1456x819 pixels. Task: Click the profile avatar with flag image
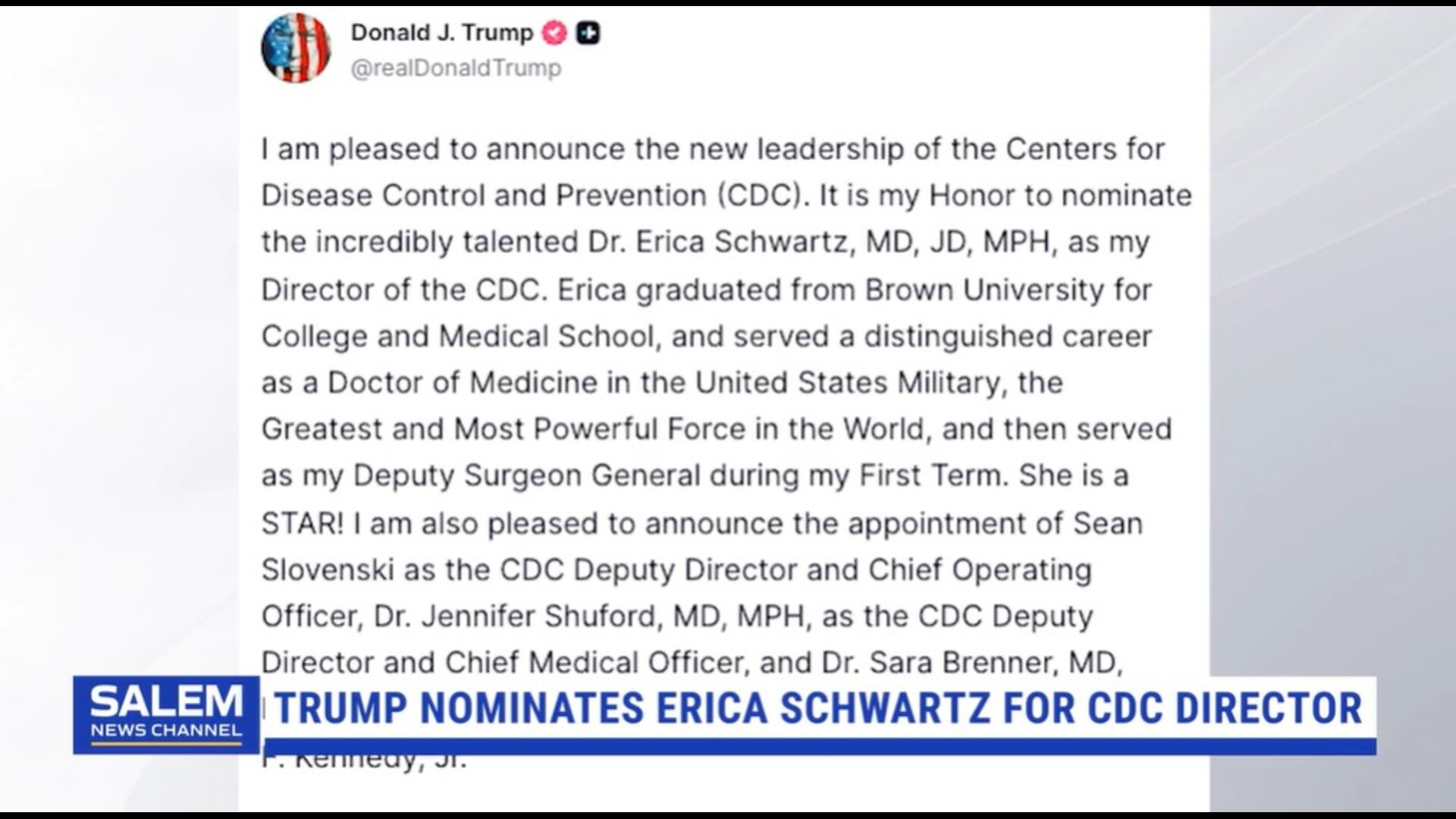tap(296, 48)
